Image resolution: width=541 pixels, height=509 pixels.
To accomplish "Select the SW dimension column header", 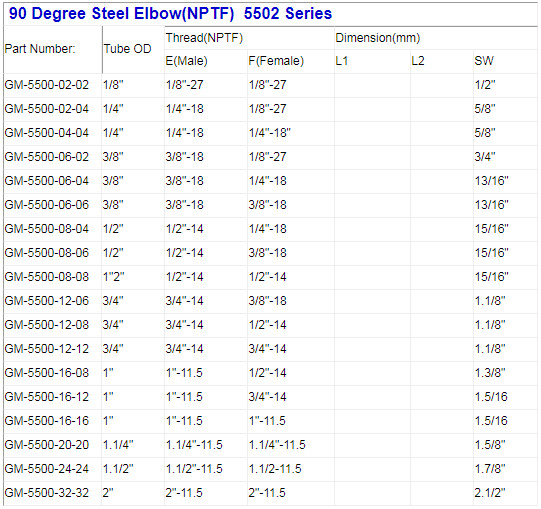I will tap(484, 61).
